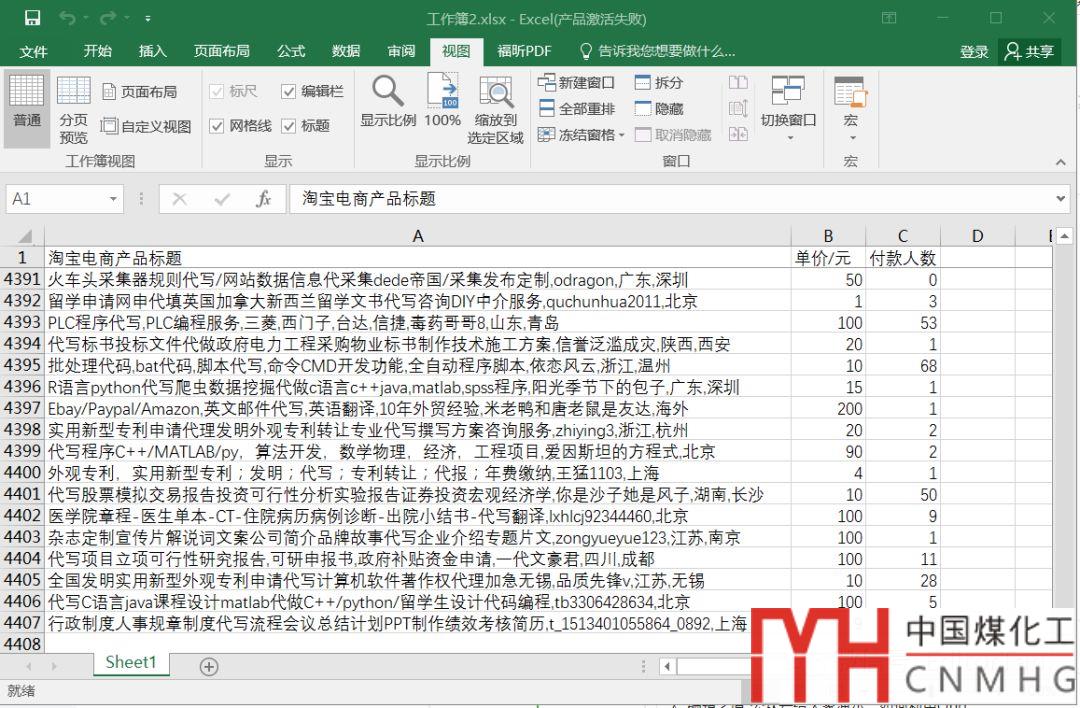This screenshot has width=1080, height=708.
Task: Open Custom Views (自定义视图)
Action: tap(146, 126)
